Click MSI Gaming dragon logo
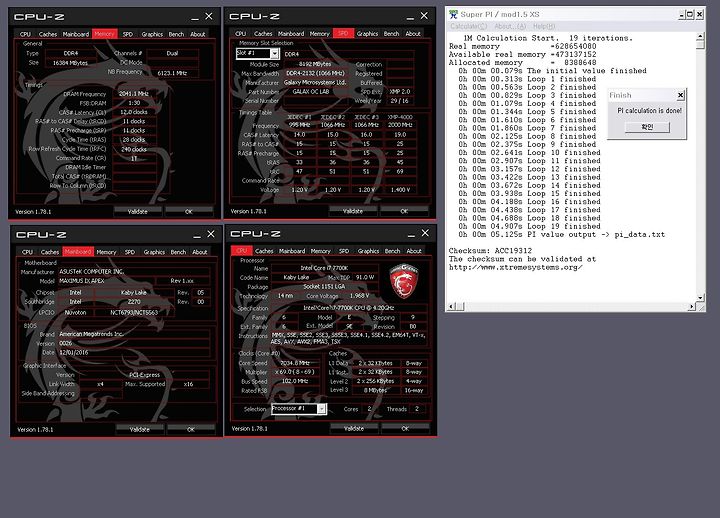720x518 pixels. [404, 281]
